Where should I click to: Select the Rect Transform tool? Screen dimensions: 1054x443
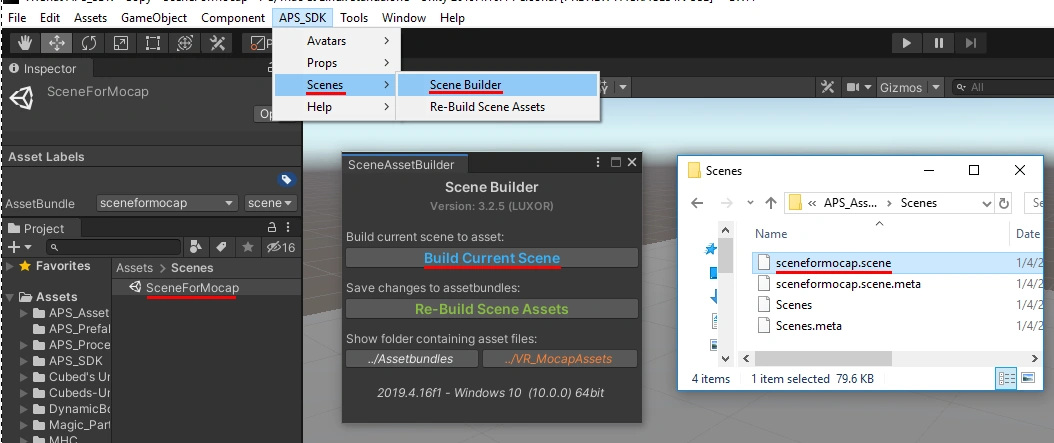click(x=153, y=43)
